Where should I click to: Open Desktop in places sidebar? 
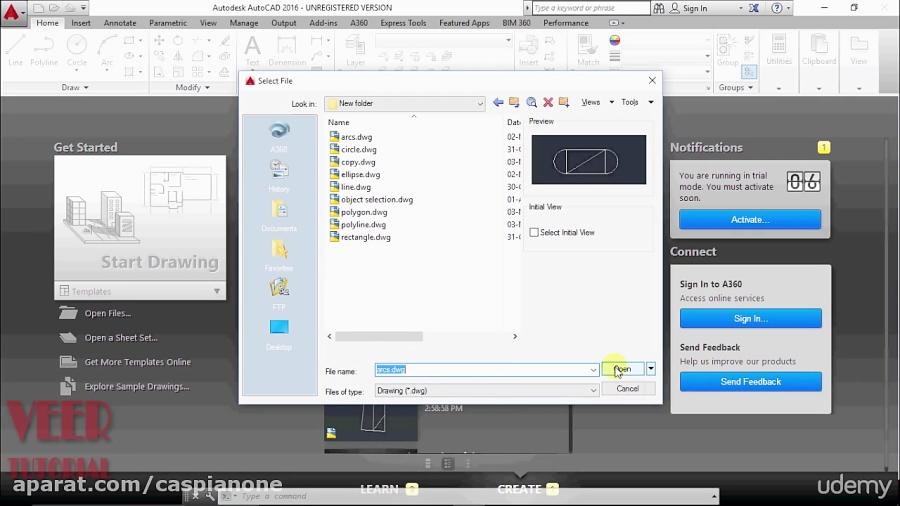coord(279,335)
